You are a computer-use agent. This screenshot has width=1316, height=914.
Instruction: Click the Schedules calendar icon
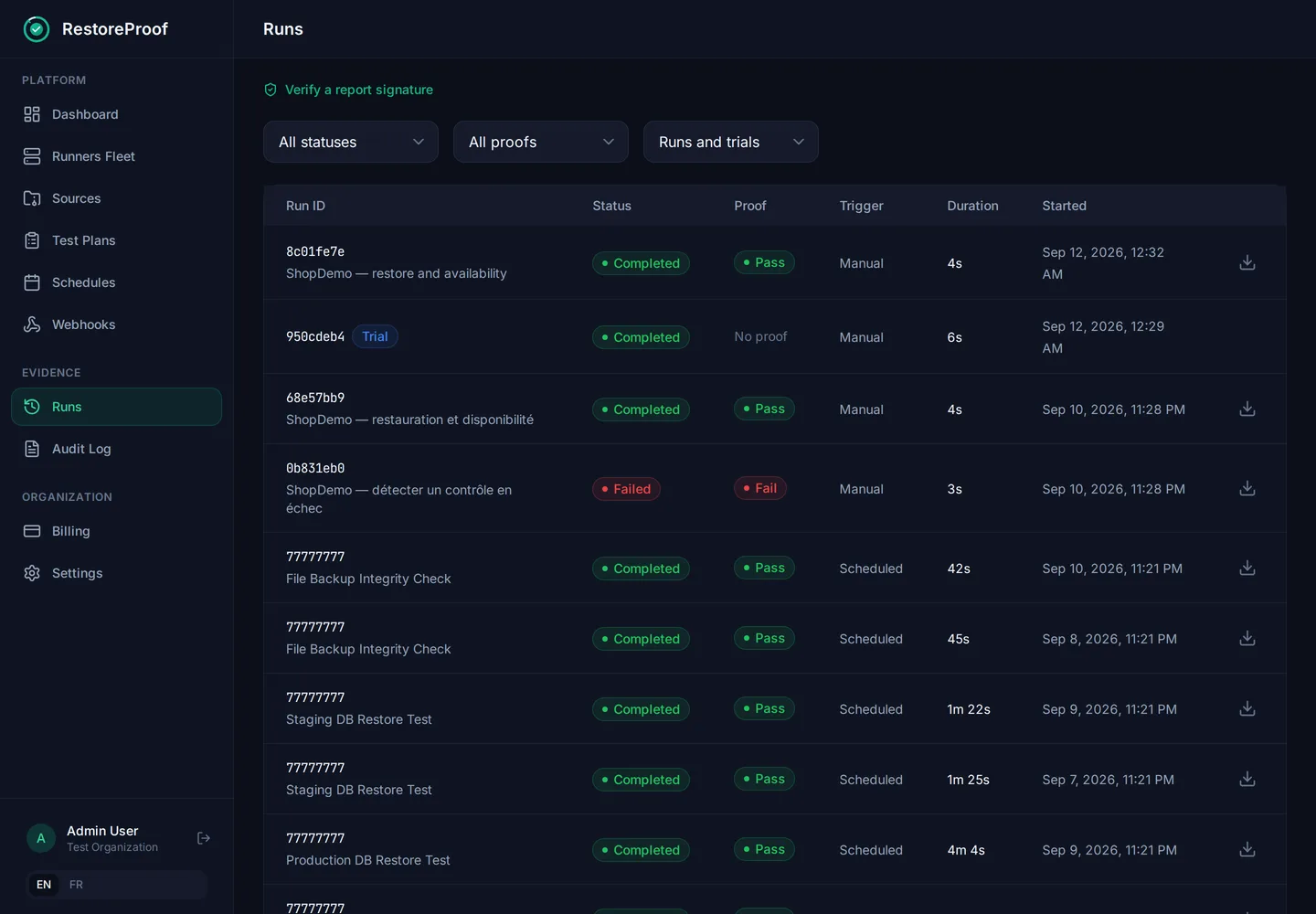32,282
